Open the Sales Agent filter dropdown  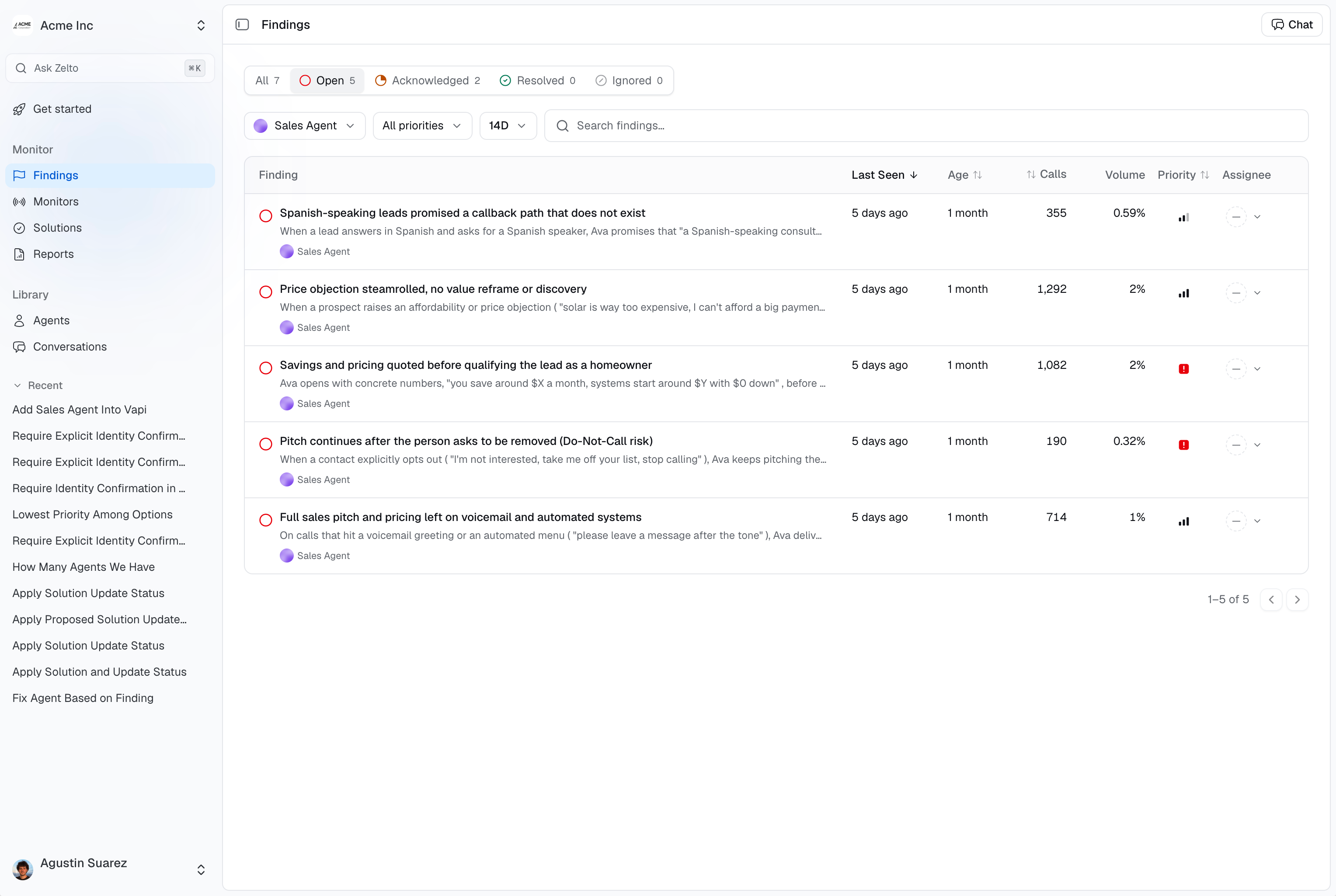tap(305, 126)
